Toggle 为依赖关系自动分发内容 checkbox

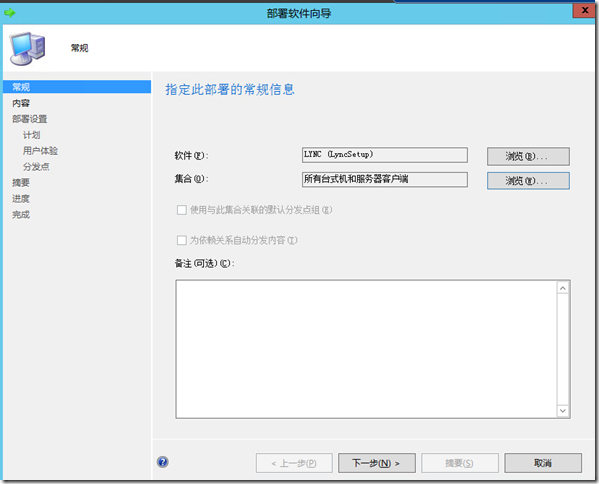tap(181, 240)
